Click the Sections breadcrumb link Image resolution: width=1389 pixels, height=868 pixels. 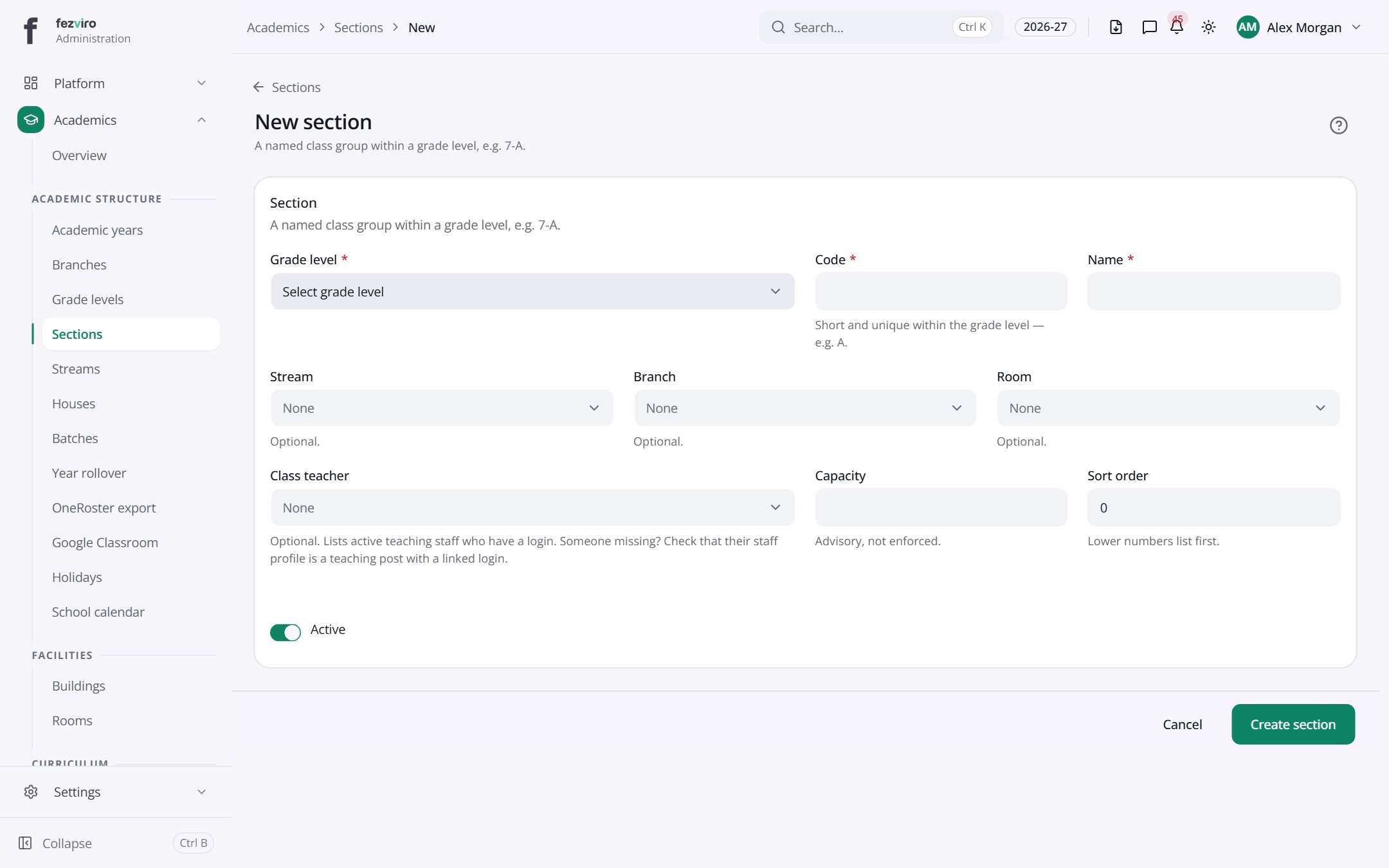coord(358,27)
